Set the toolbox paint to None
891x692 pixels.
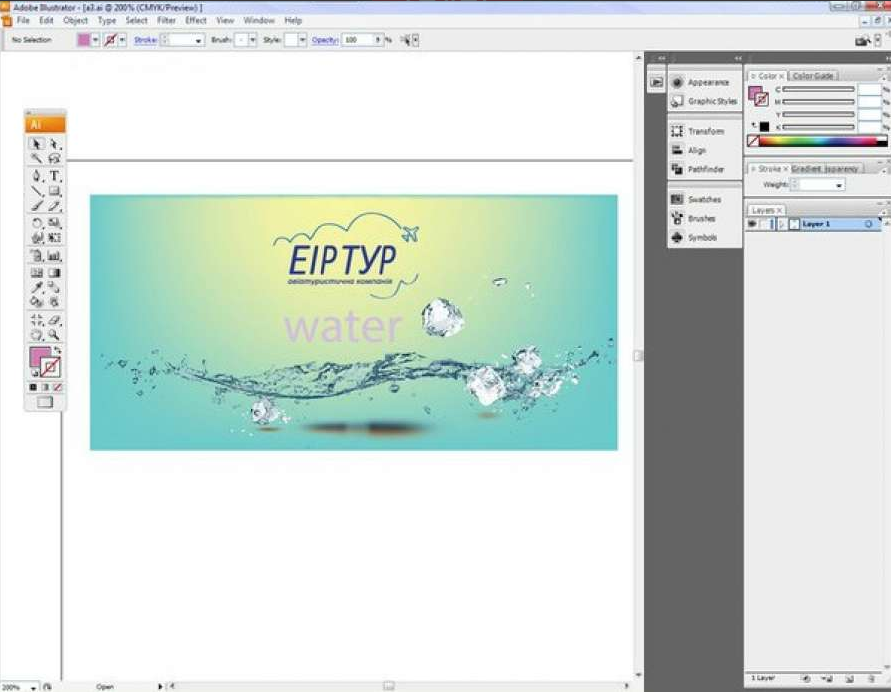[57, 387]
